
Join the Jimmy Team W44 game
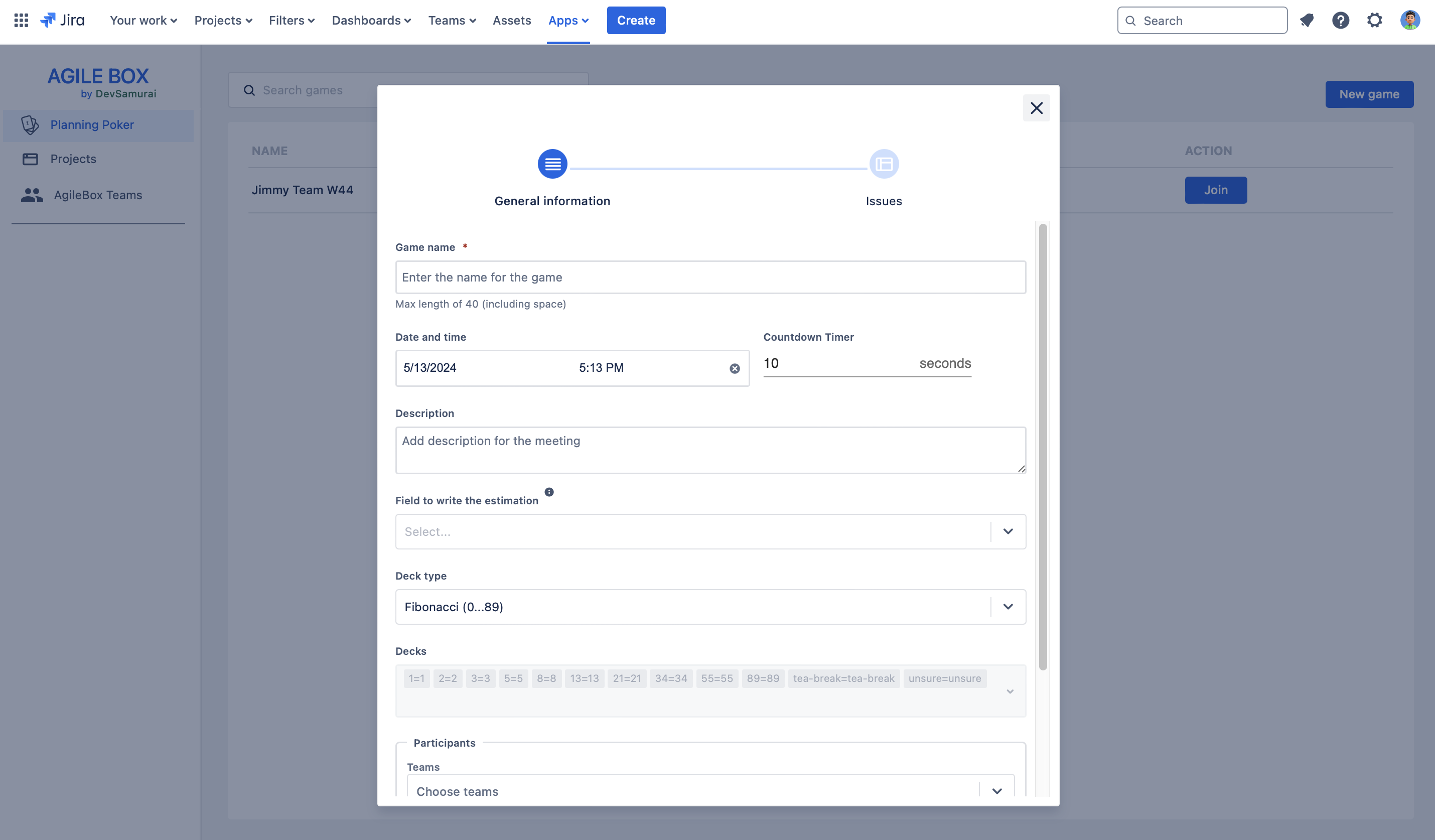[1216, 190]
